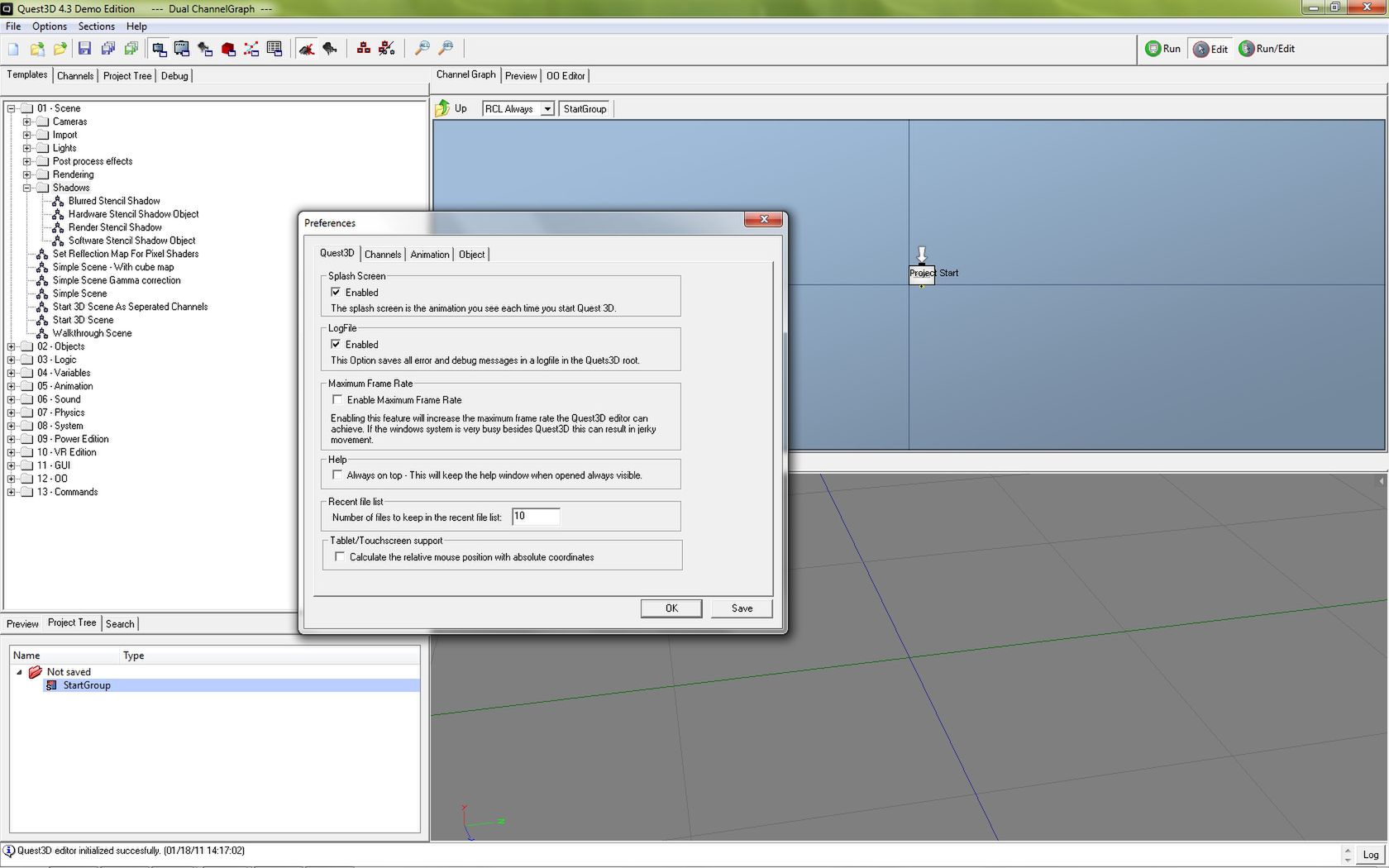Switch to Edit mode

pyautogui.click(x=1211, y=49)
